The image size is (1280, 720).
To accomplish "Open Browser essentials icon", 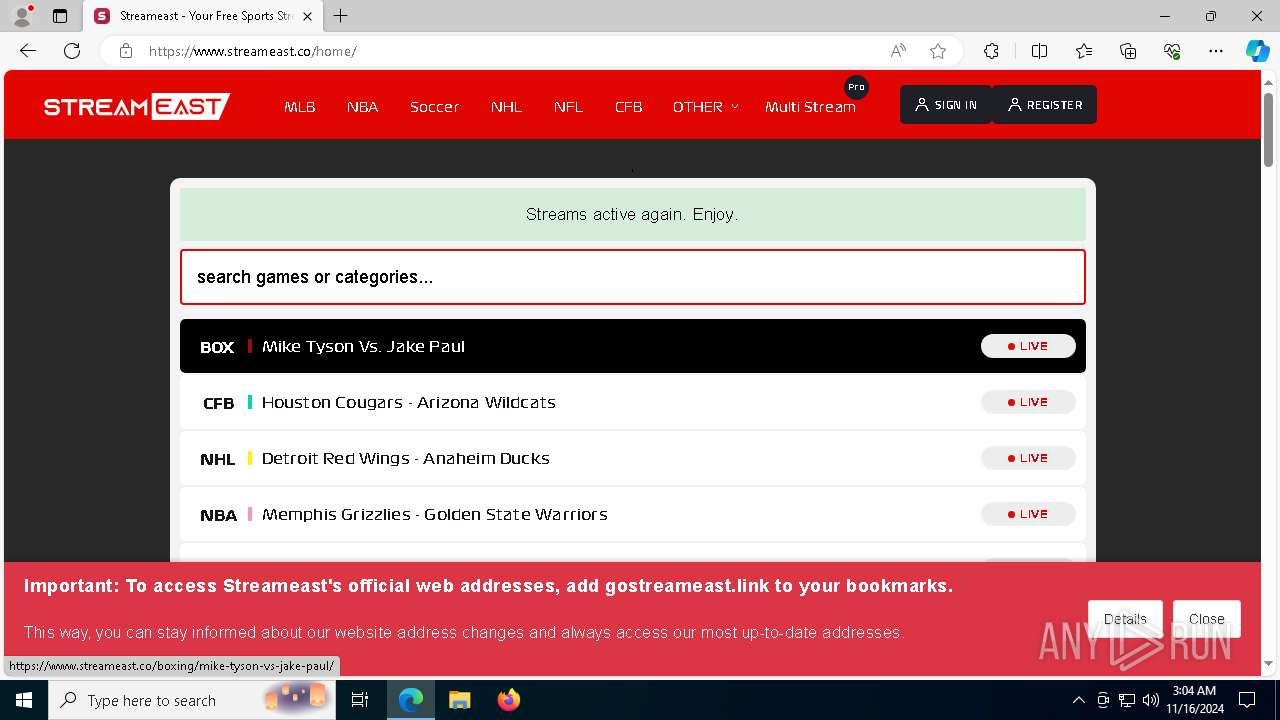I will 1172,51.
